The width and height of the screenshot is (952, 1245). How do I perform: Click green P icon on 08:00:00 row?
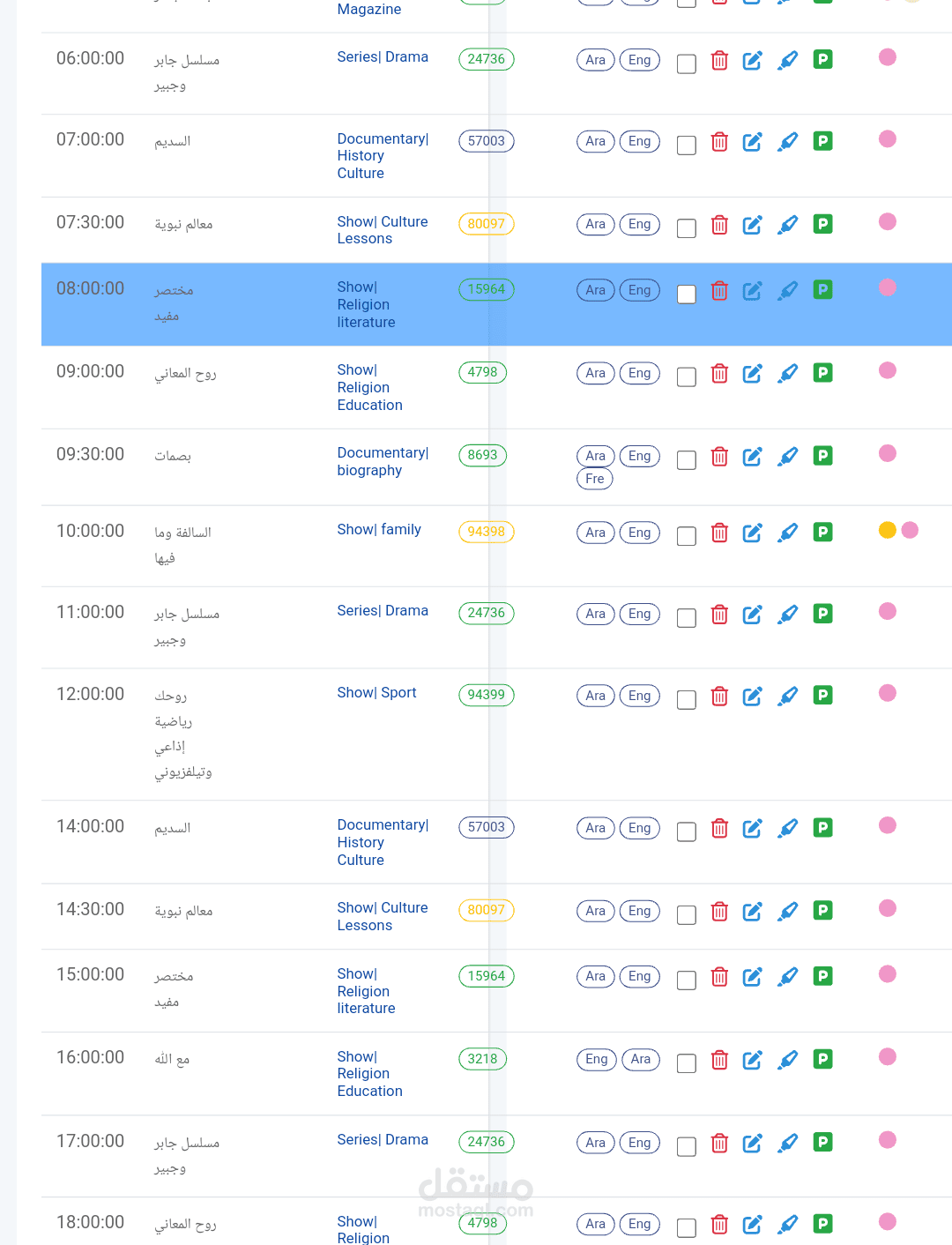tap(822, 289)
